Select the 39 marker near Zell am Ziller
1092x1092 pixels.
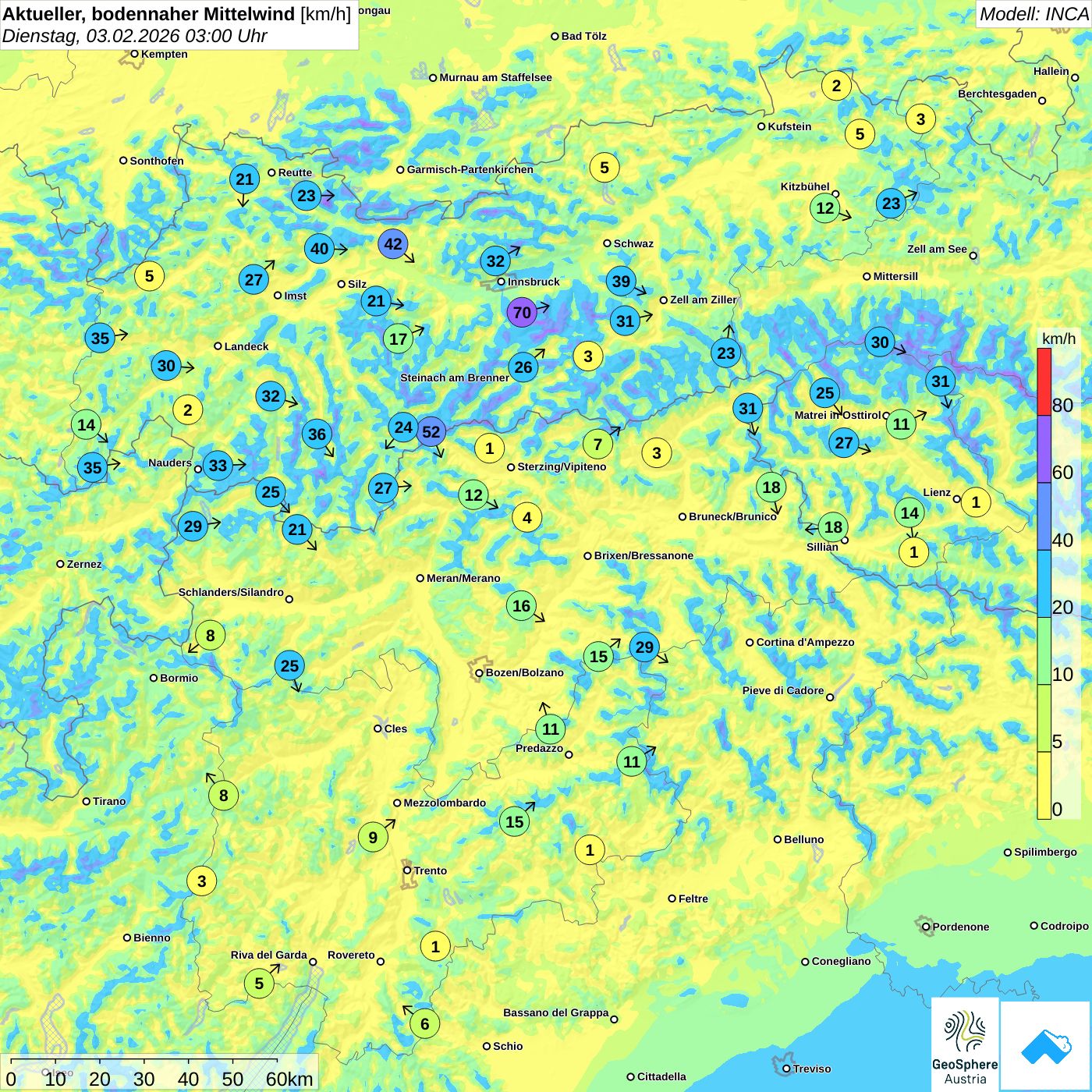tap(621, 282)
